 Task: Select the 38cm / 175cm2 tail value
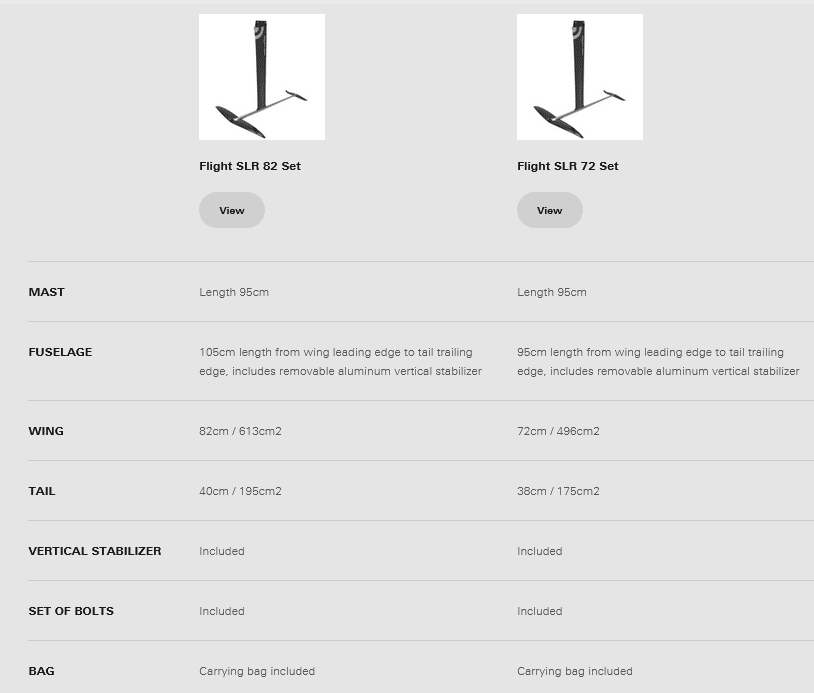(x=558, y=491)
